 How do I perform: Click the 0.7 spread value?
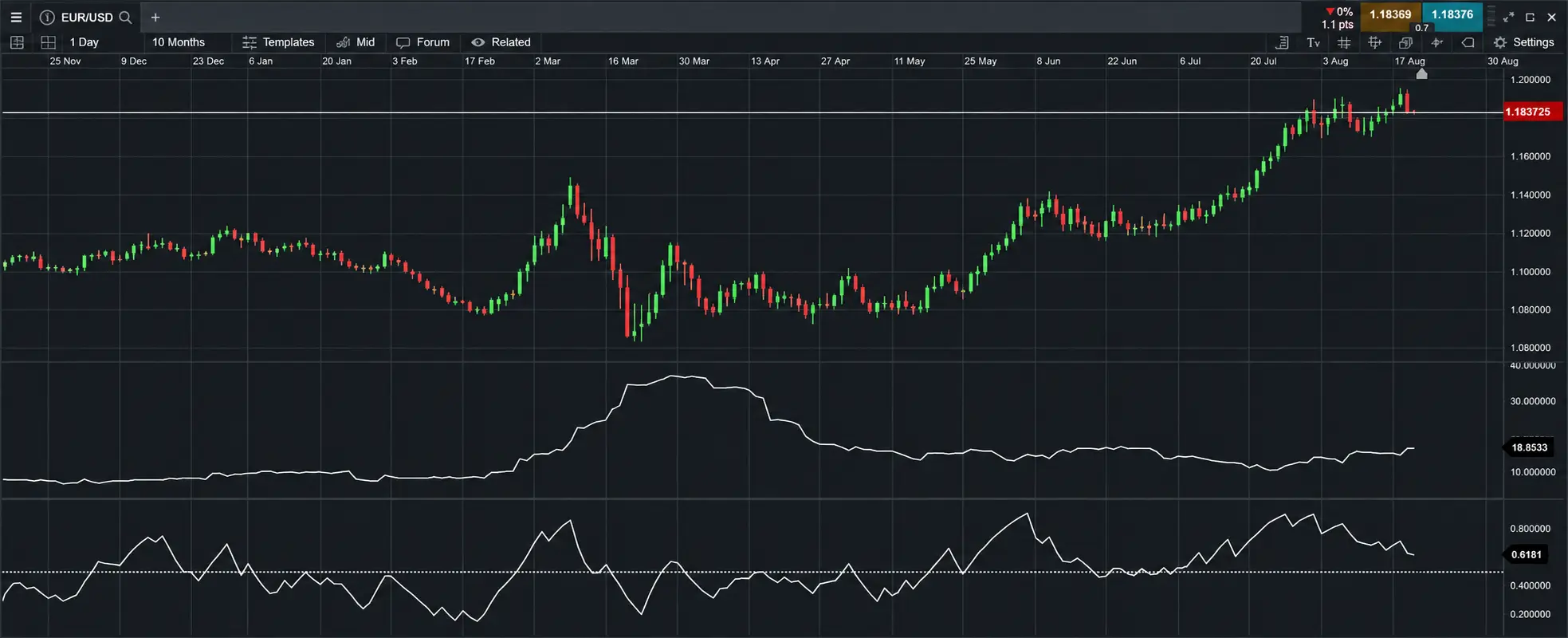[x=1422, y=28]
